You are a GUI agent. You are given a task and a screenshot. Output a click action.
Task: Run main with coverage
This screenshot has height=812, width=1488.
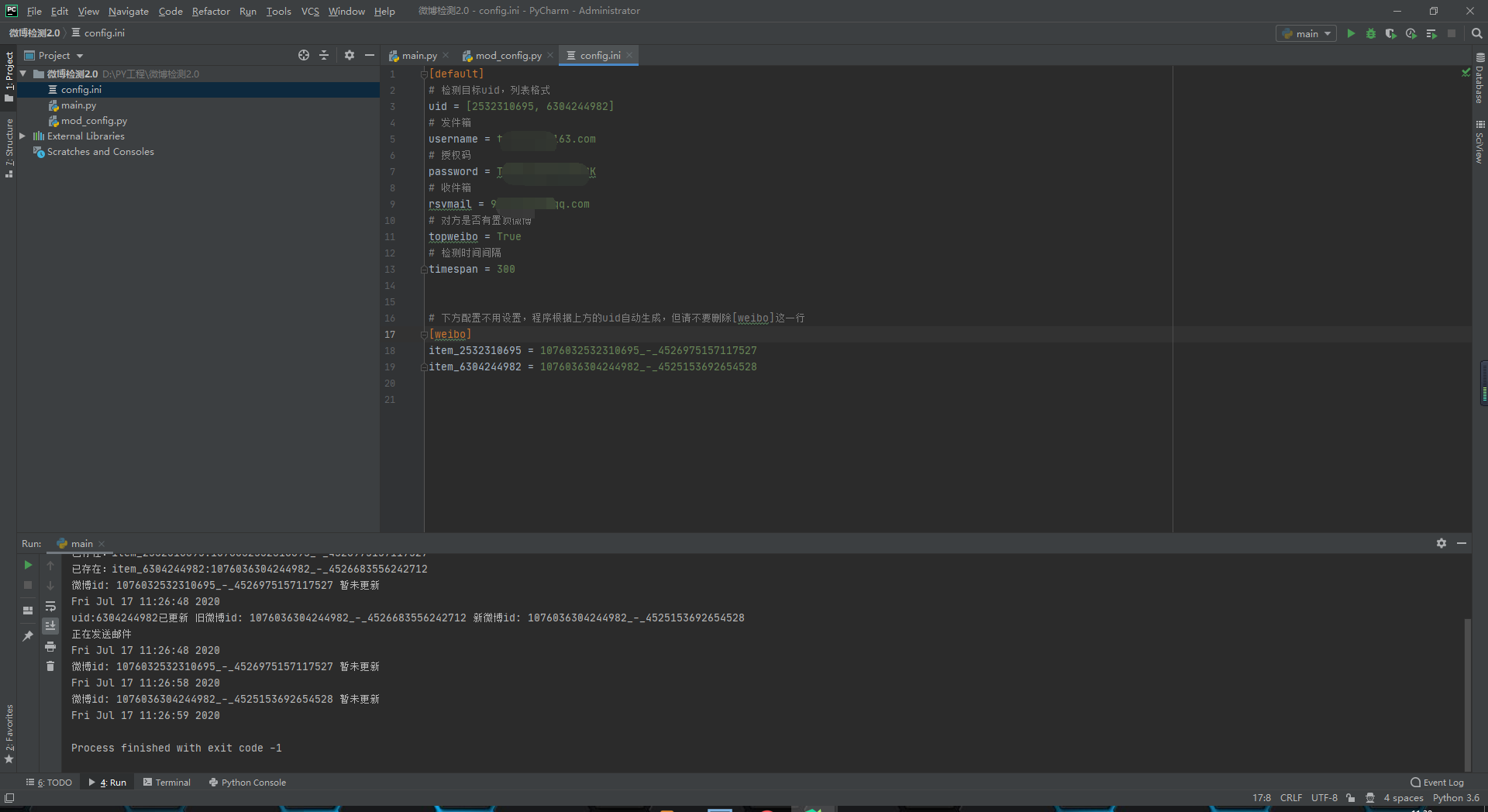click(1391, 33)
